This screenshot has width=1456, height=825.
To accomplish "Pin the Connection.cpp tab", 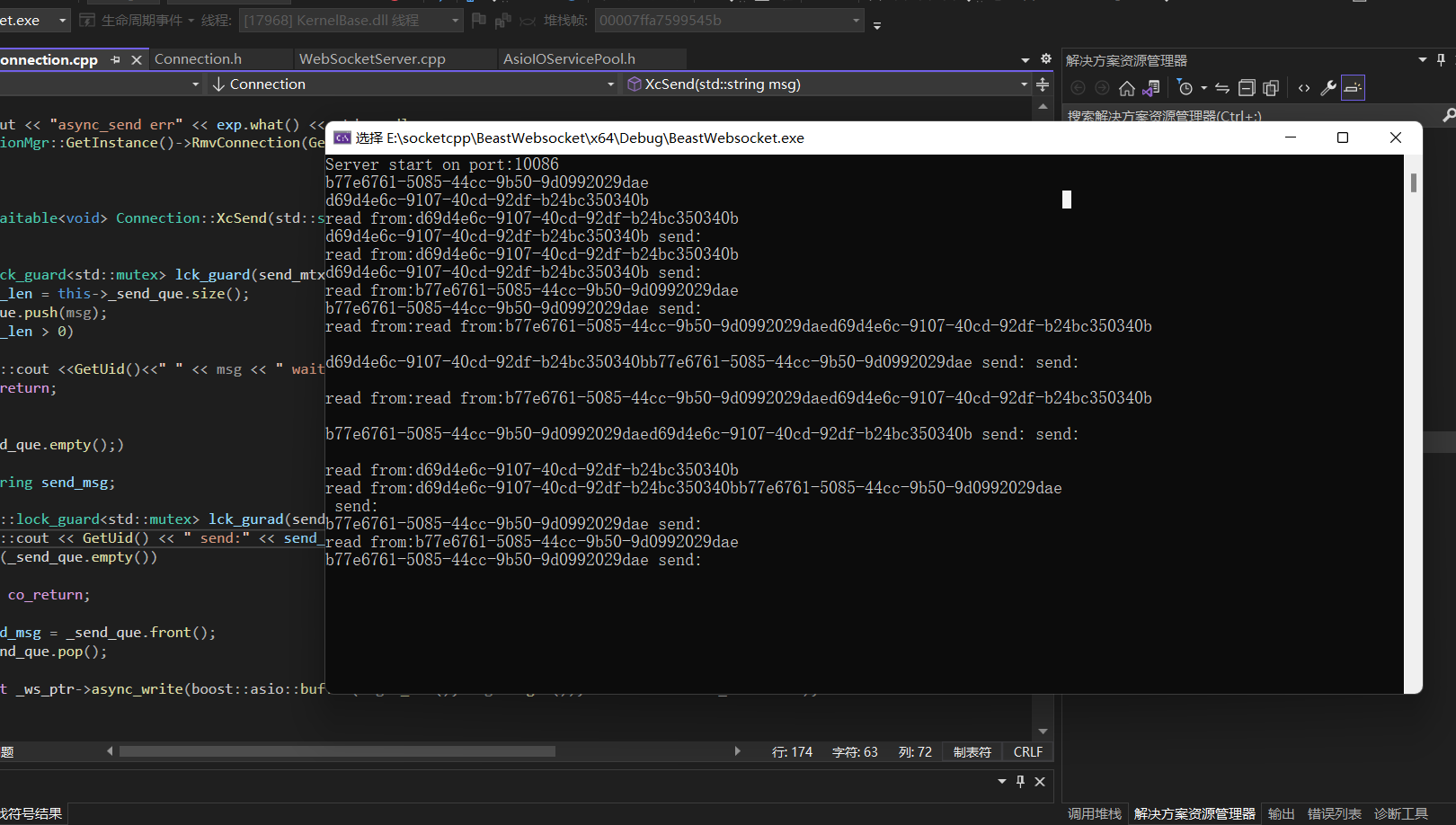I will coord(115,59).
